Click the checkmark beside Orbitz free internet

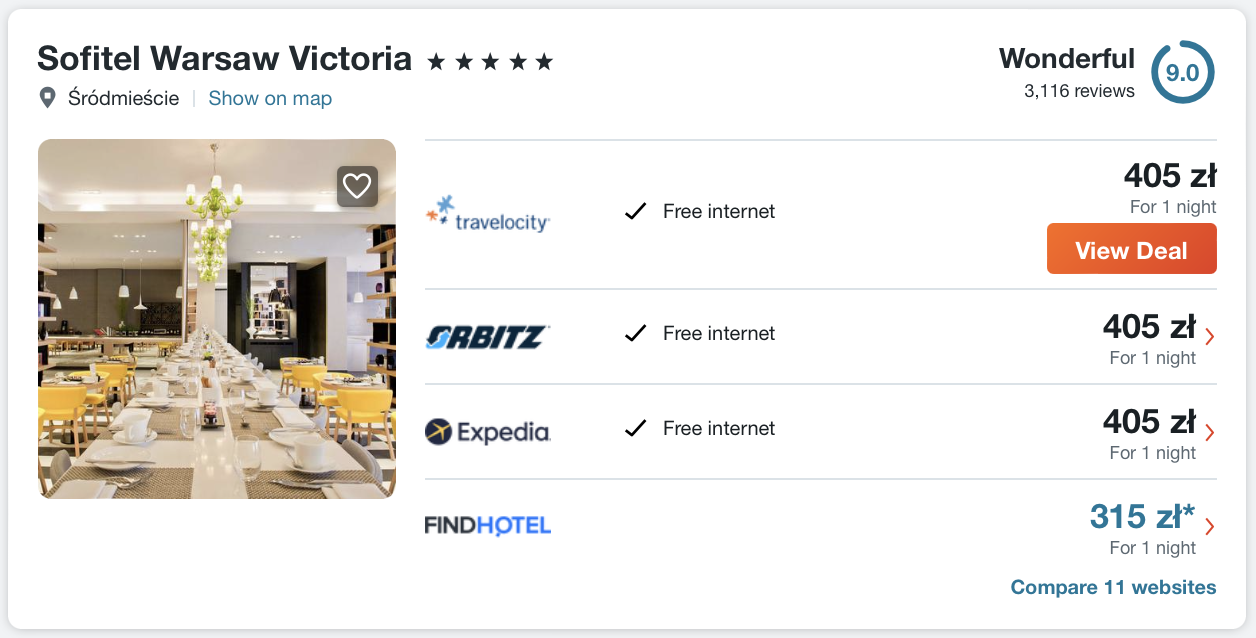[x=635, y=334]
